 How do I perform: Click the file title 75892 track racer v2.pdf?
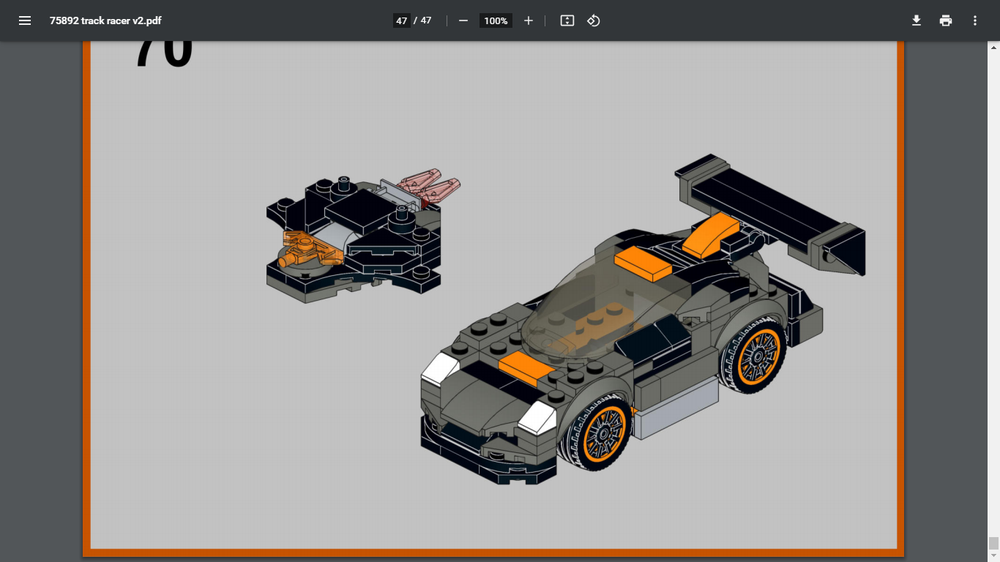106,20
